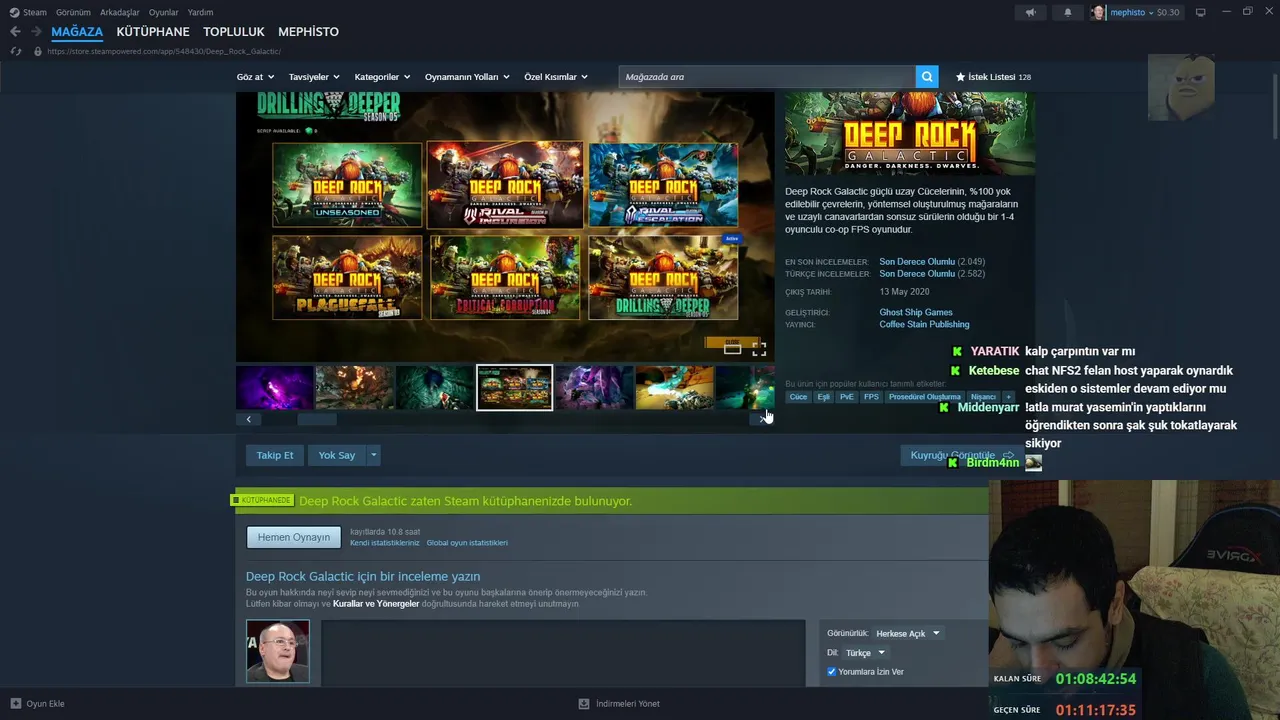Open Coffee Stain Publishing link

click(924, 324)
